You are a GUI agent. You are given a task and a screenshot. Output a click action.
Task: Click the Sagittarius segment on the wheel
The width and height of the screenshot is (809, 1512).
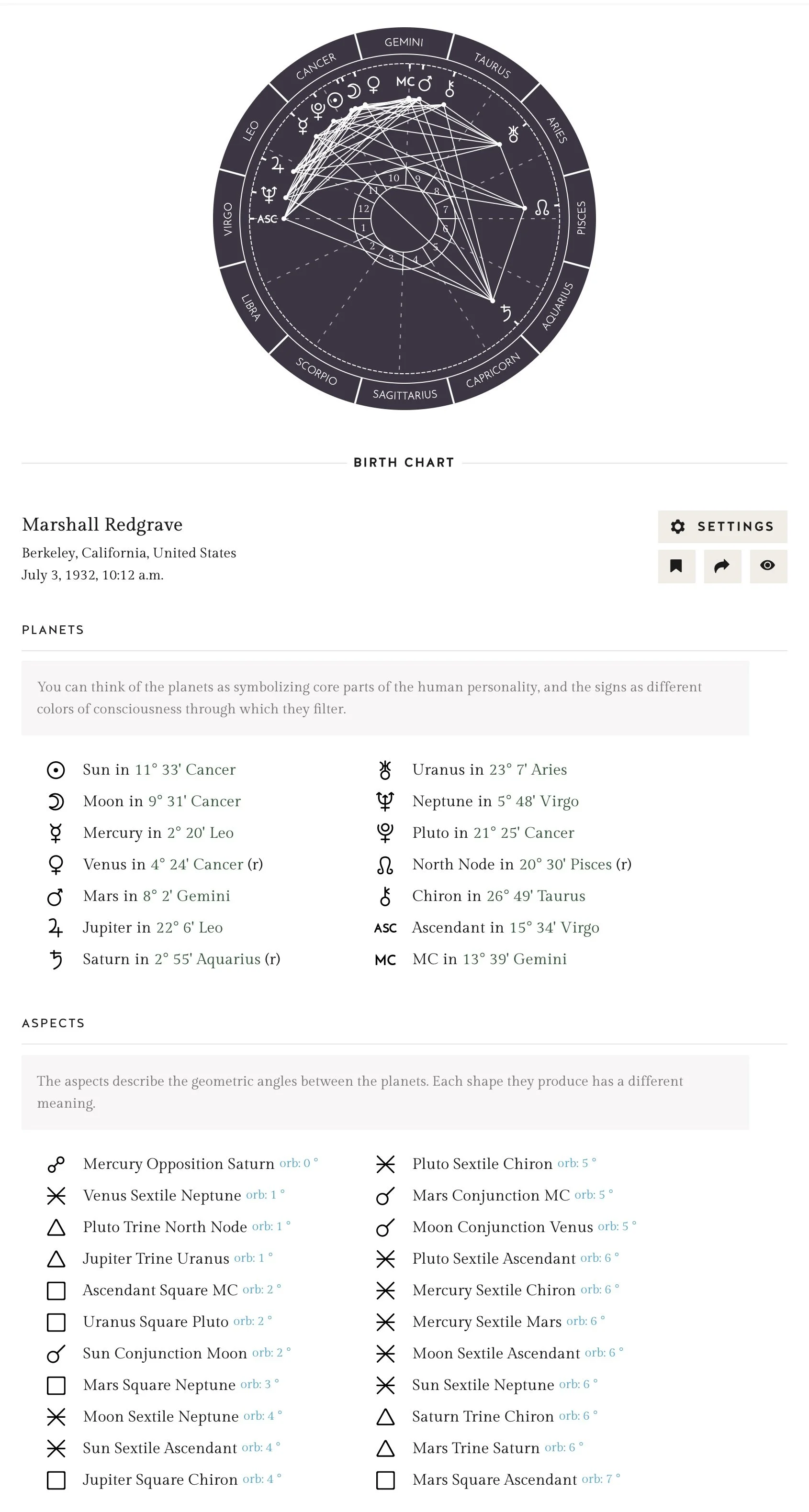point(404,394)
